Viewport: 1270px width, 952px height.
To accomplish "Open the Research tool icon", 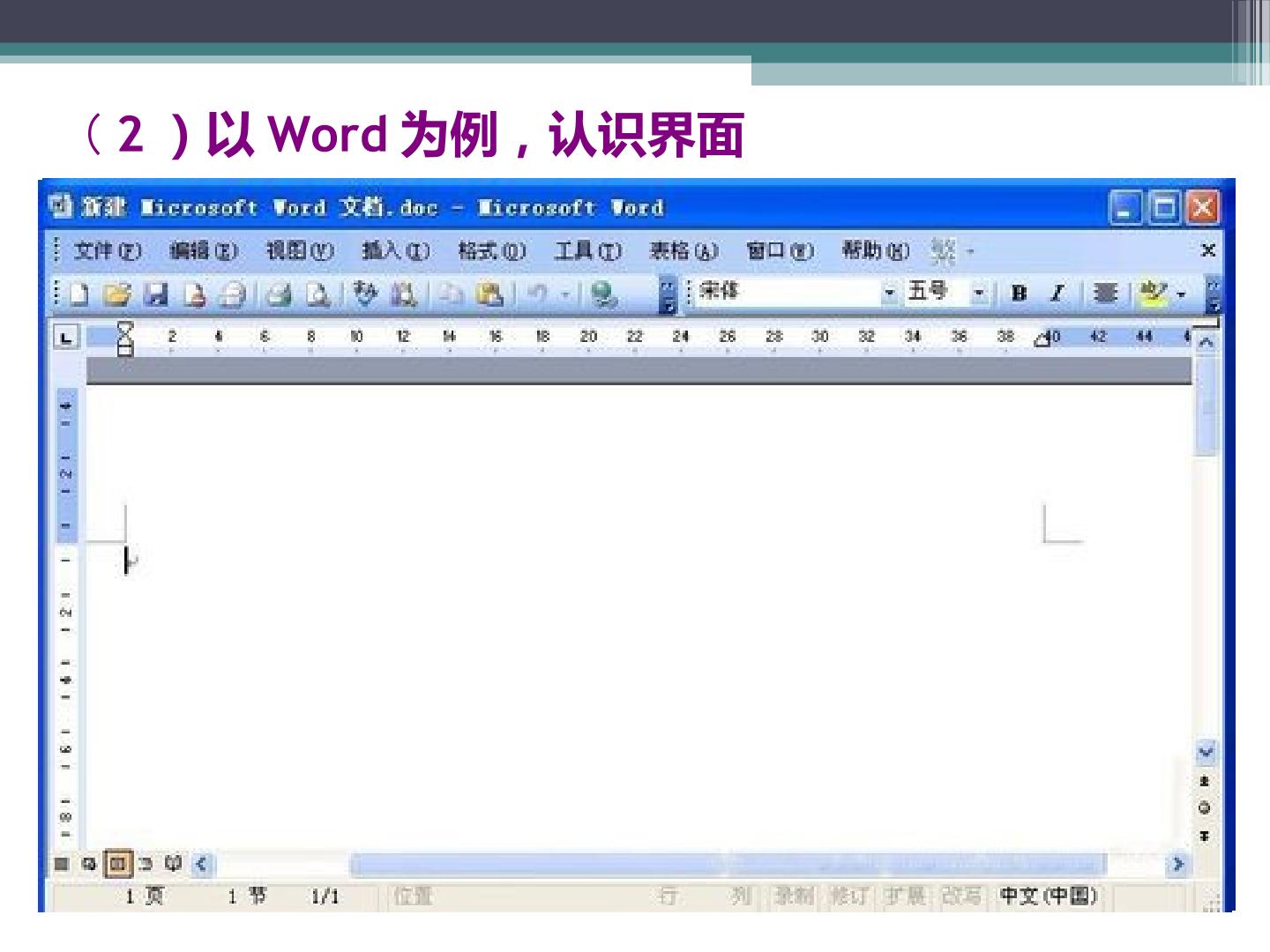I will [404, 294].
